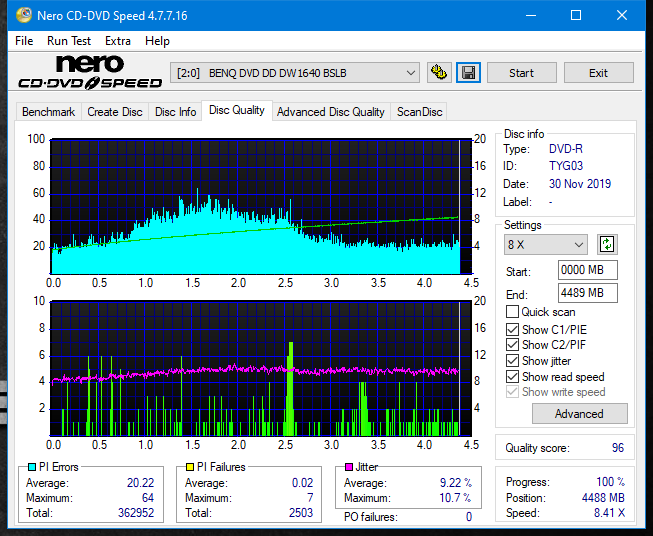653x536 pixels.
Task: Open the Extra menu
Action: click(x=118, y=41)
